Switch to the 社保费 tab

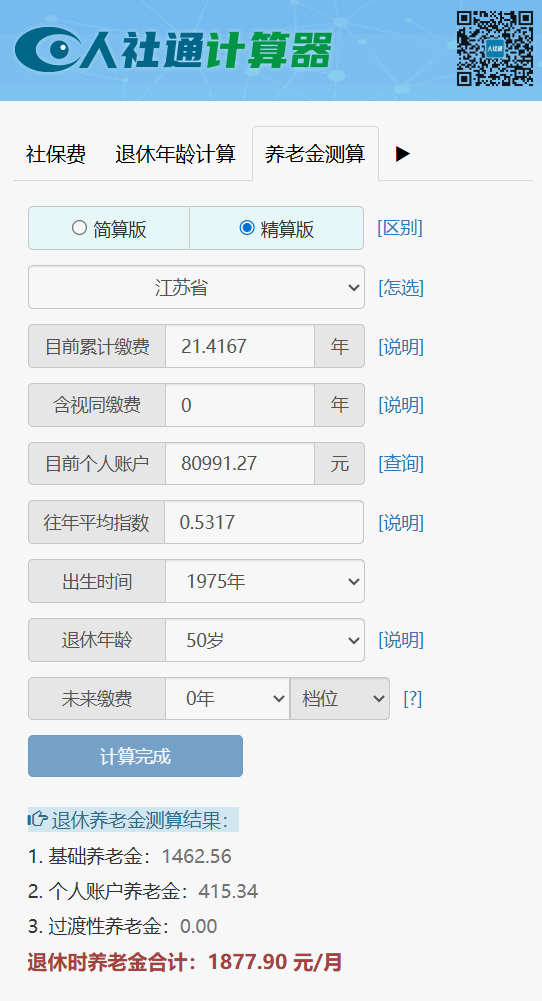(x=56, y=154)
